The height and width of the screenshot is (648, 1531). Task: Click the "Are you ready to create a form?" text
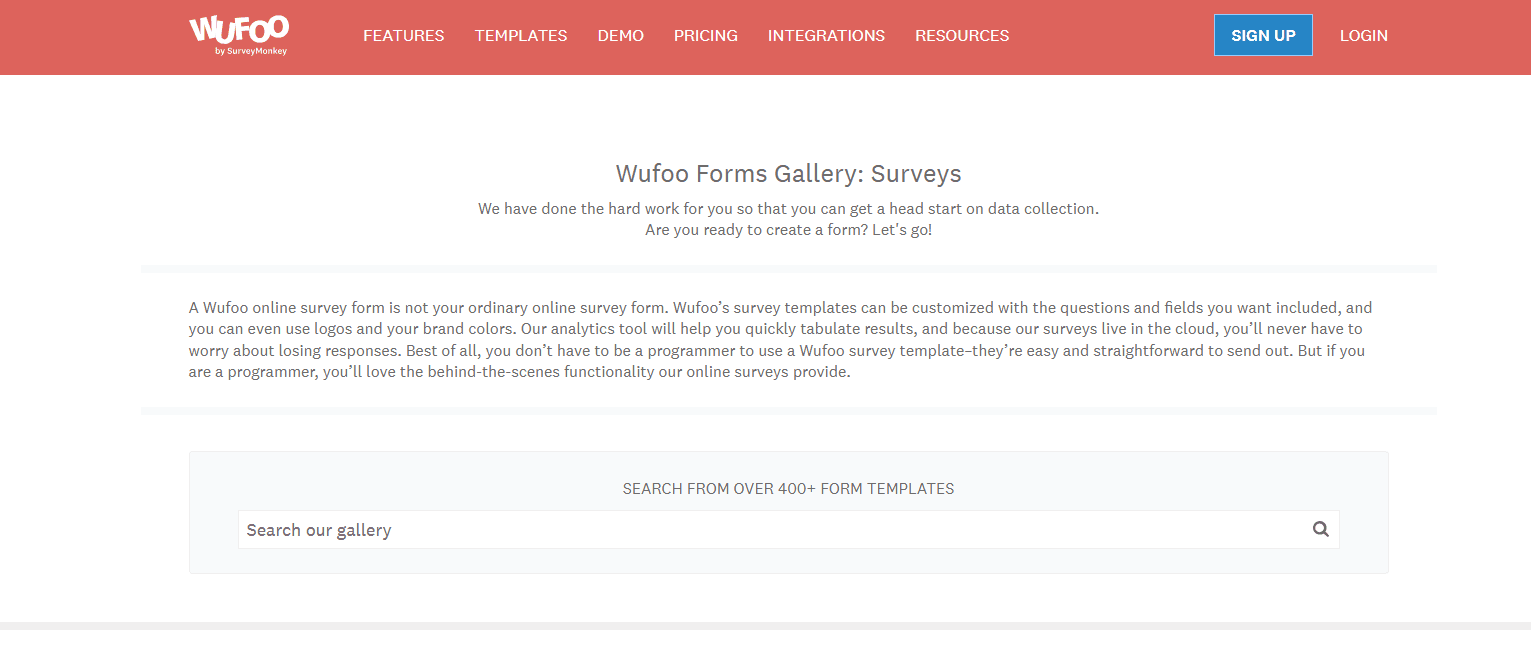point(788,230)
